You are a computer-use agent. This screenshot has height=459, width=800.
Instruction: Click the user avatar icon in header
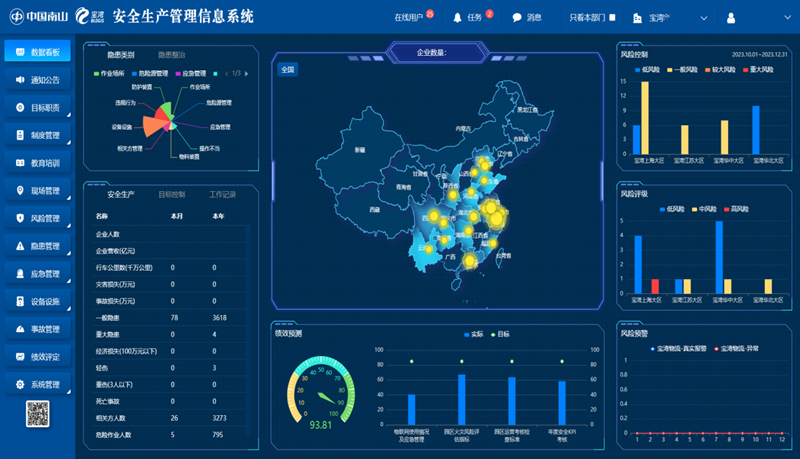731,18
